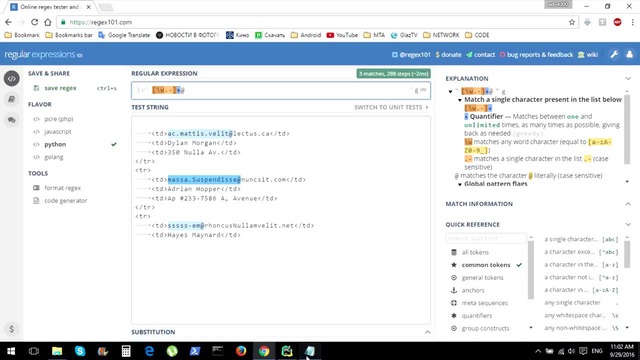Click the save regex disk icon
Image resolution: width=640 pixels, height=360 pixels.
point(36,88)
